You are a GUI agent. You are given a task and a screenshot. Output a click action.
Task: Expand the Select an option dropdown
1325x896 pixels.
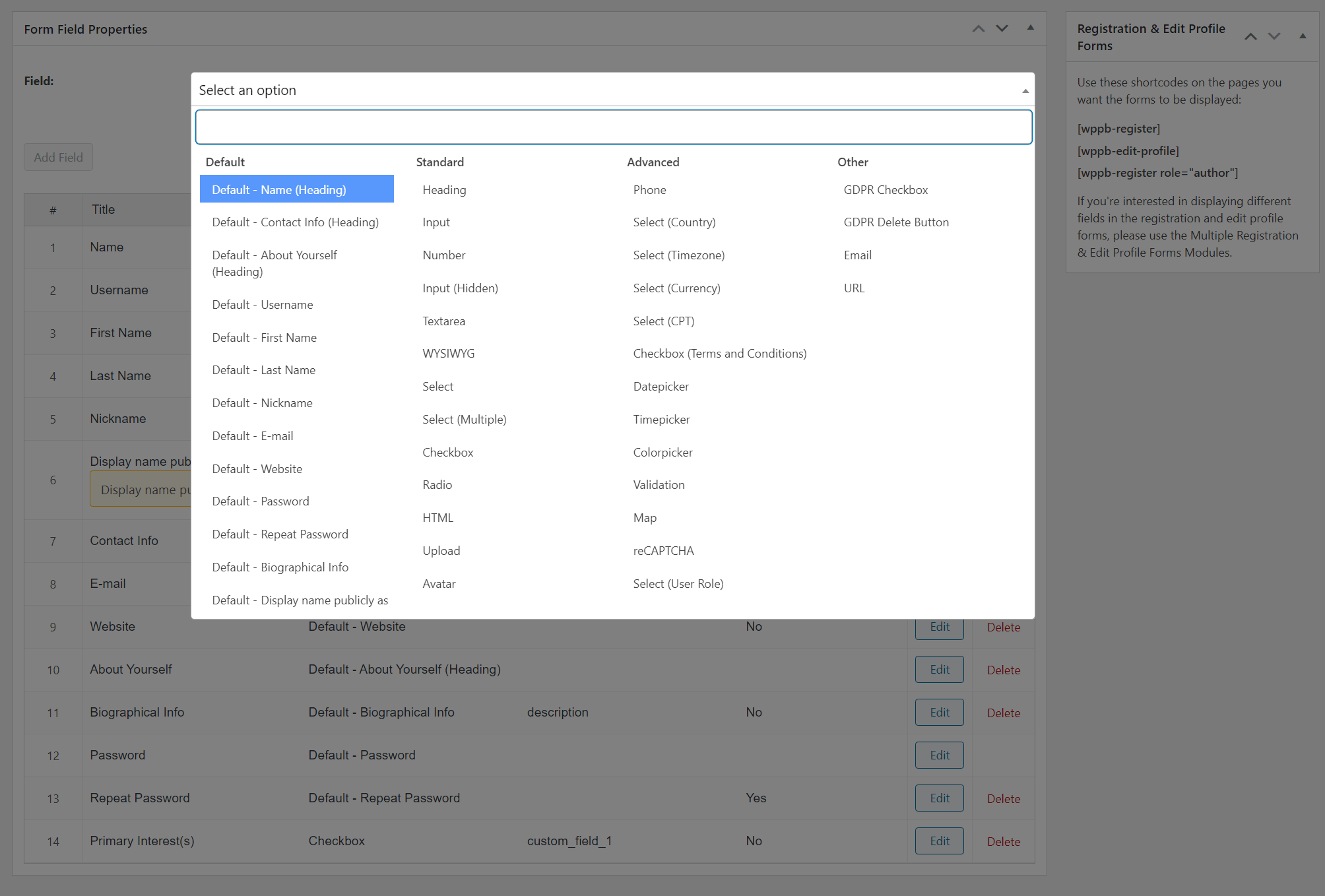[x=613, y=90]
